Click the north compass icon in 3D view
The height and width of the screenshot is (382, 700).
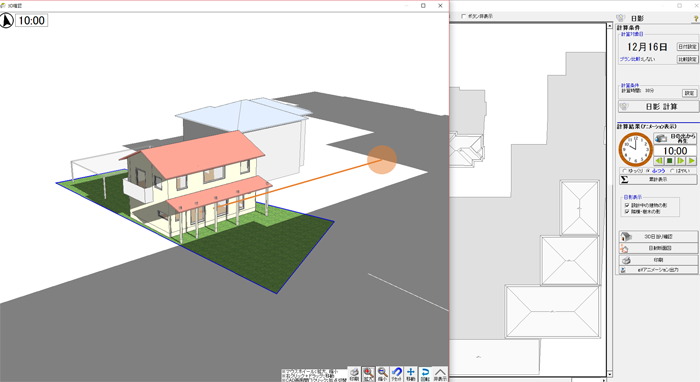click(x=7, y=21)
